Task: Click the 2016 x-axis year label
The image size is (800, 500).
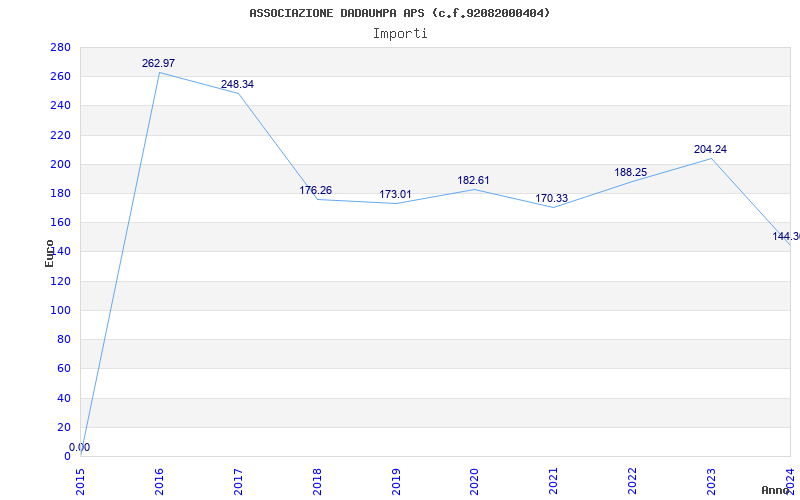Action: [x=159, y=482]
